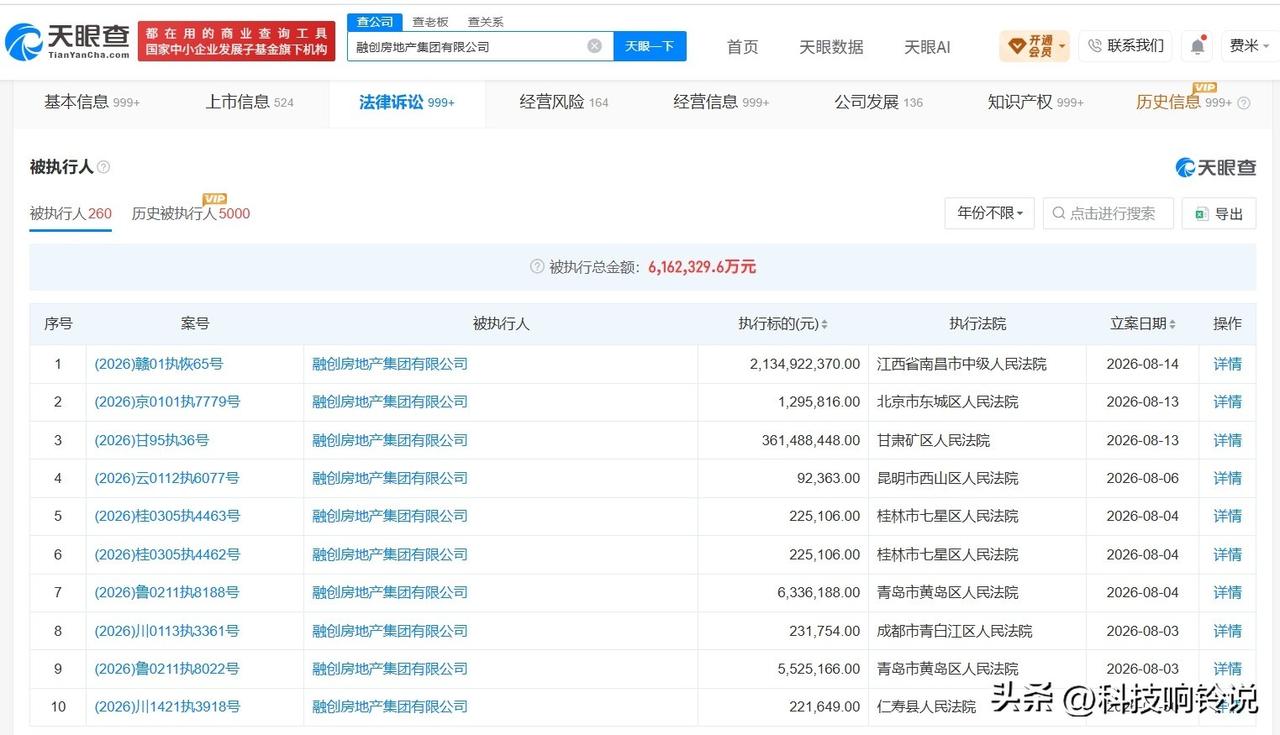This screenshot has width=1280, height=735.
Task: Click the red 国家中小企业发展子基金 banner
Action: (x=237, y=42)
